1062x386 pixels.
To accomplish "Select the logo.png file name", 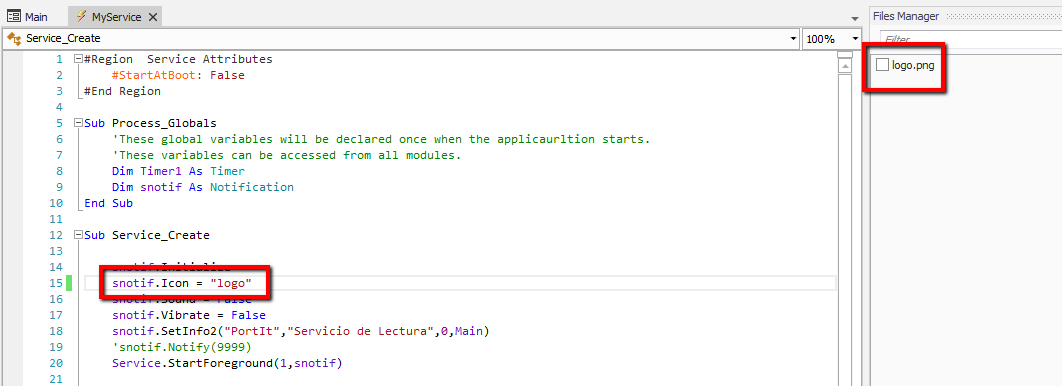I will pos(914,65).
